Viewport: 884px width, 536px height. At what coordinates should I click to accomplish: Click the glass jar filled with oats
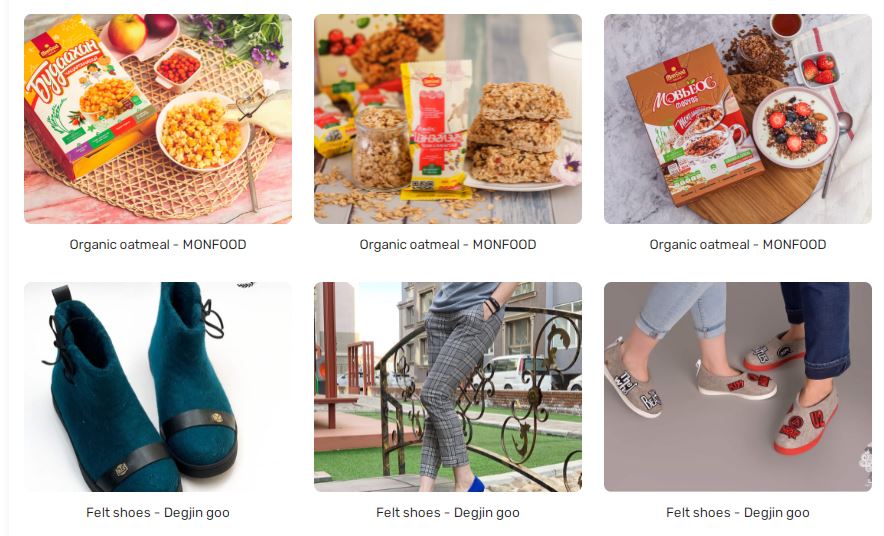point(382,147)
